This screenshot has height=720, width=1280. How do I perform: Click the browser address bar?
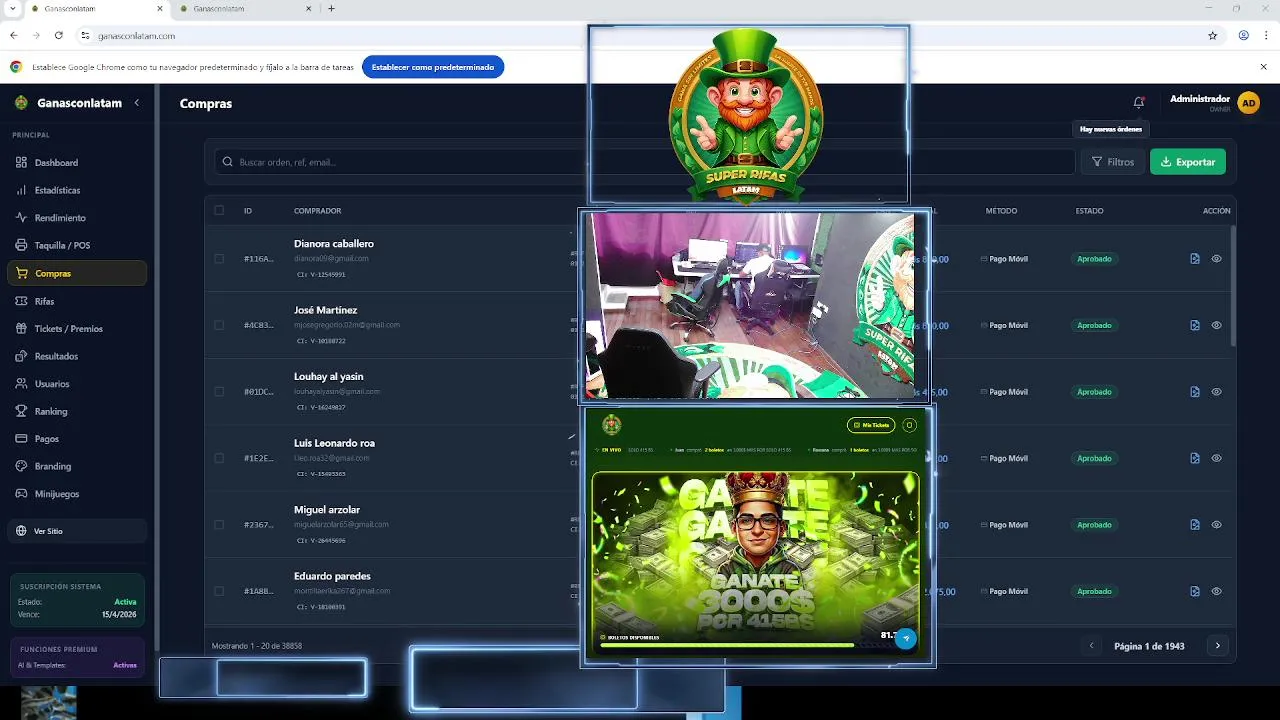(640, 35)
